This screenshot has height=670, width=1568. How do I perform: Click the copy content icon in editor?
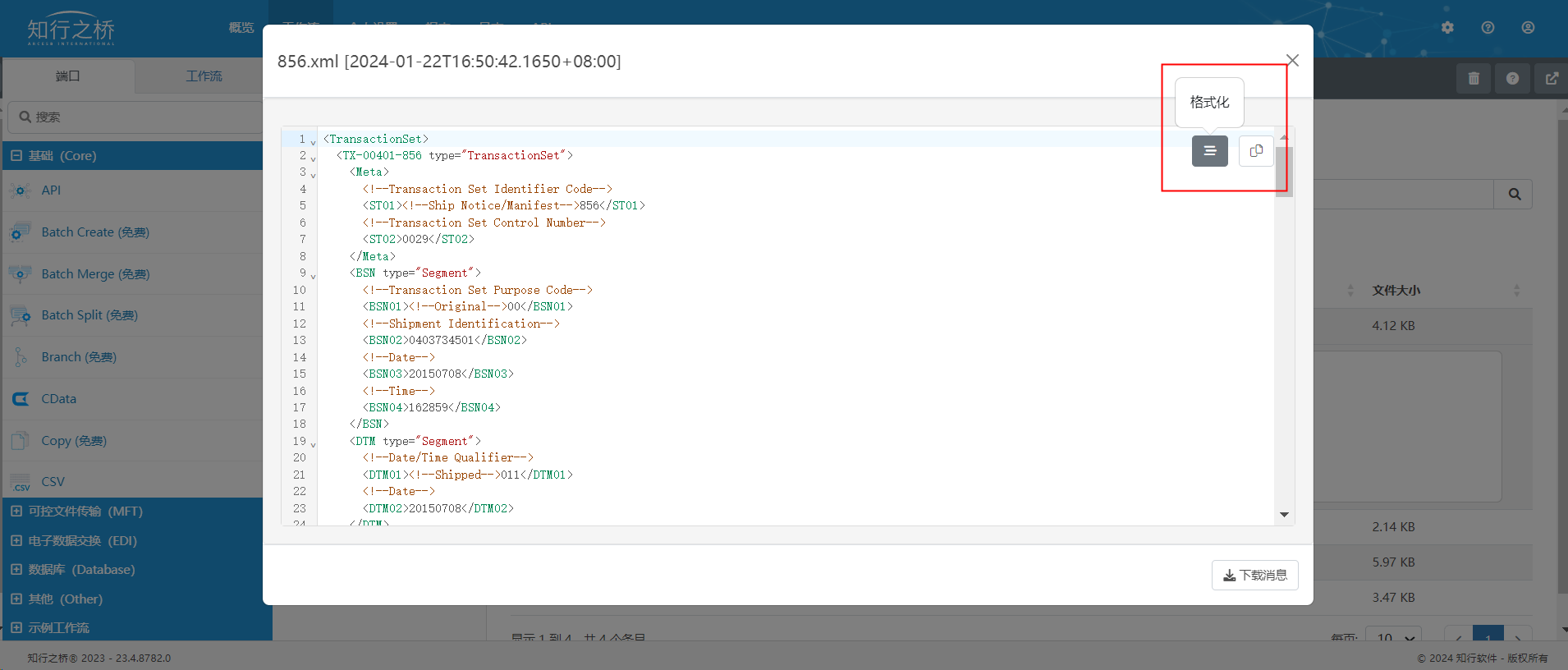coord(1256,151)
